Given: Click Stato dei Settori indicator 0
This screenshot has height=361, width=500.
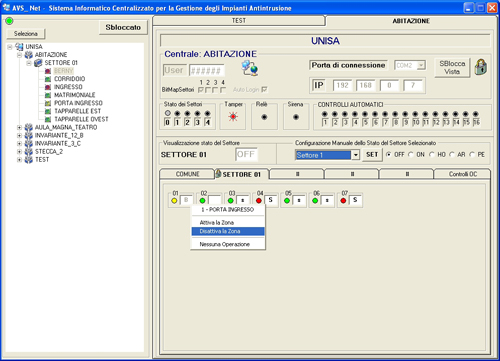Looking at the screenshot, I should click(x=168, y=113).
